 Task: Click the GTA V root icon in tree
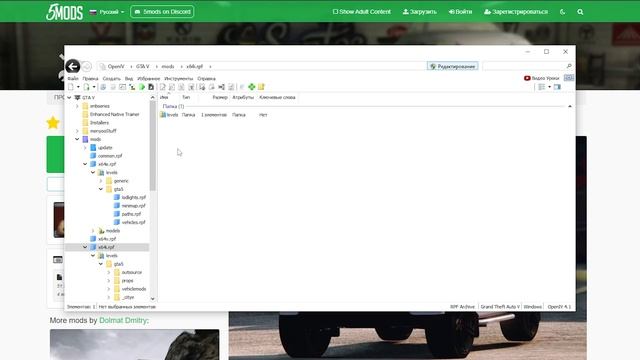pyautogui.click(x=77, y=98)
